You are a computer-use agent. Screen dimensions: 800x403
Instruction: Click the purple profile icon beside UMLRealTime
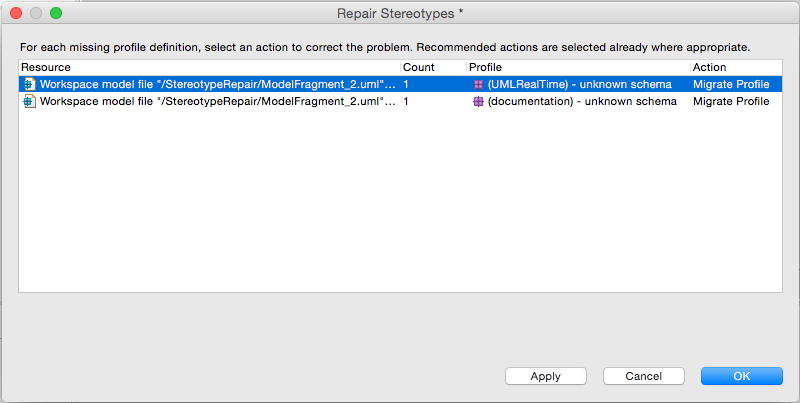tap(478, 85)
